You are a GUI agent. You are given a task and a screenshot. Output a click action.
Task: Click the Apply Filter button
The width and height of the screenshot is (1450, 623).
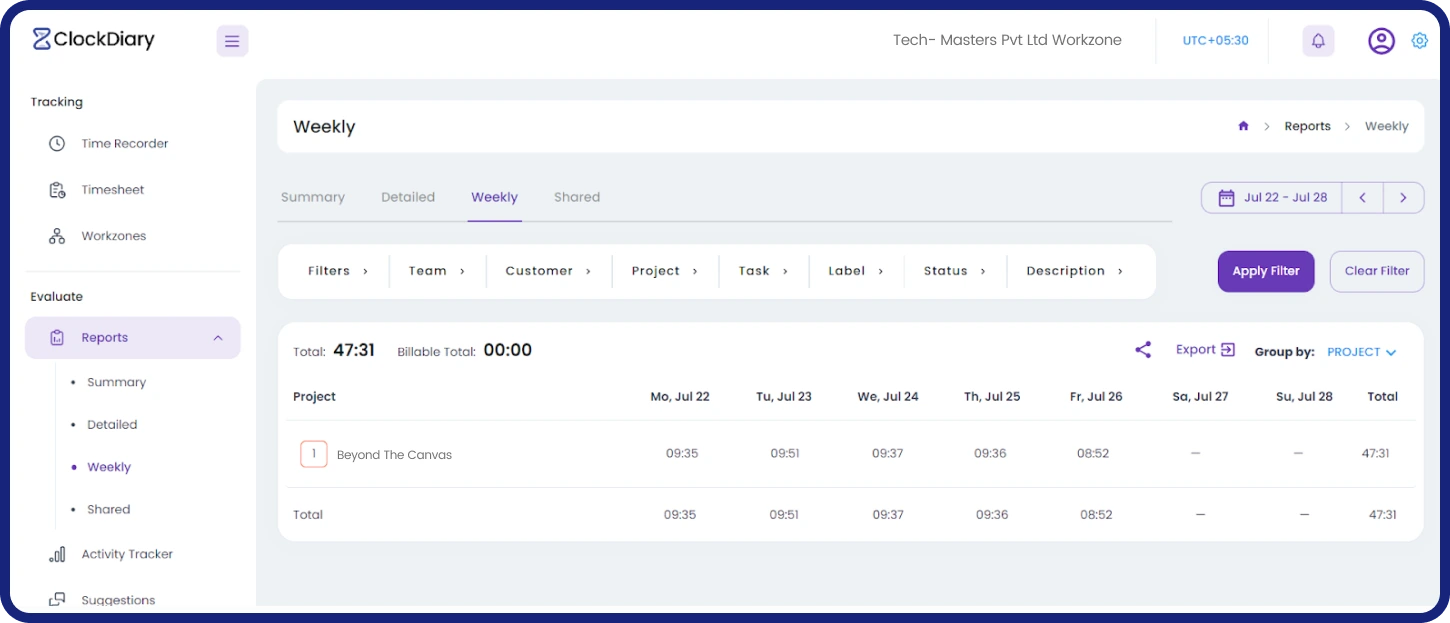tap(1266, 271)
